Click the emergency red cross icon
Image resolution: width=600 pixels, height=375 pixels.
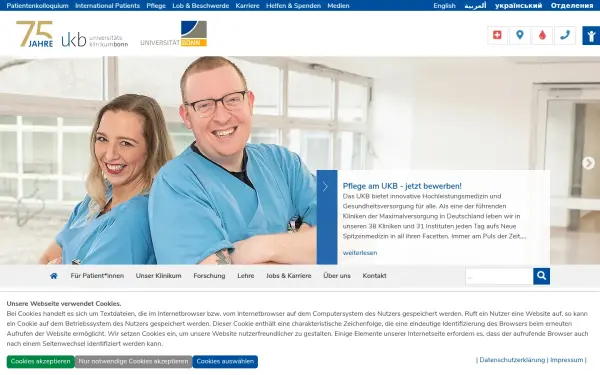(x=497, y=35)
